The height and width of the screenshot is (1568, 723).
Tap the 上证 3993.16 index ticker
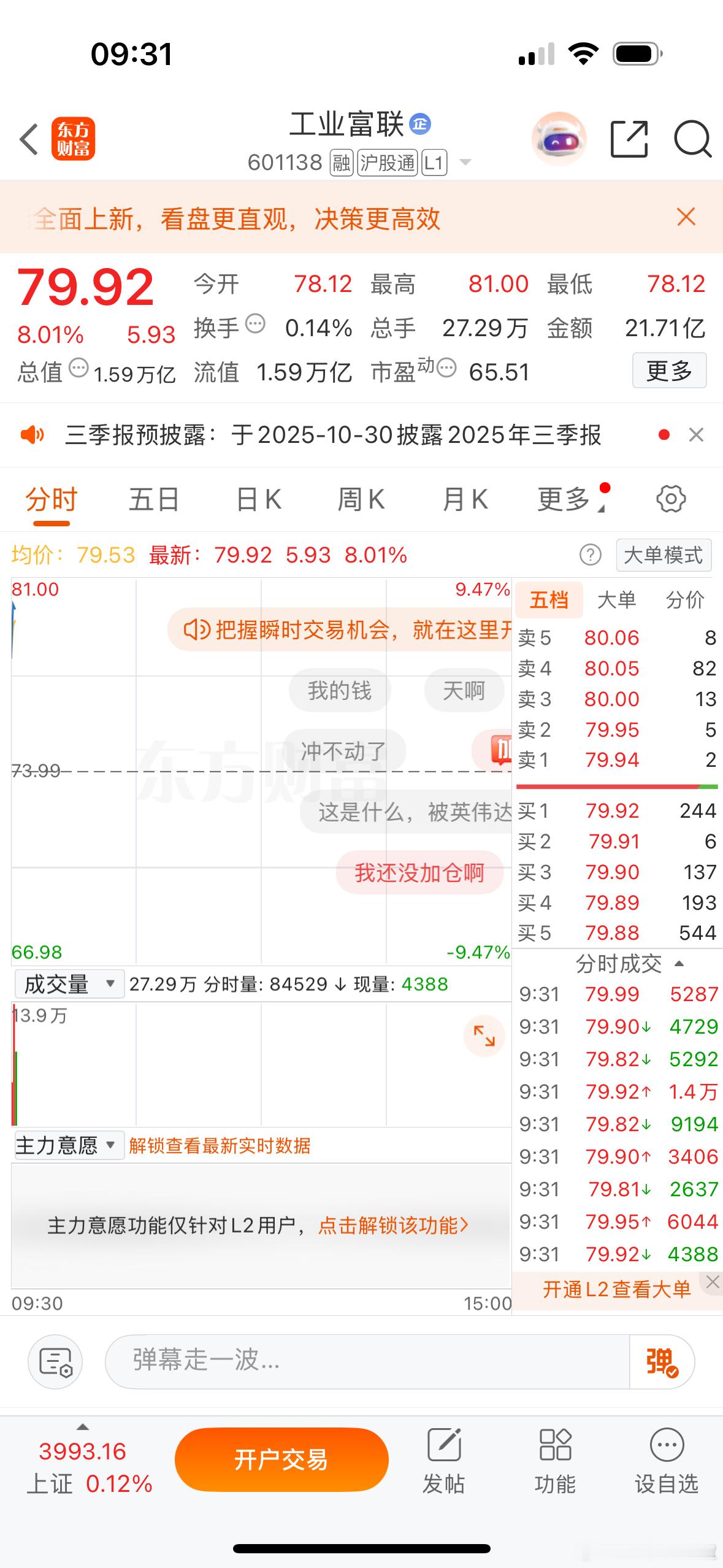click(x=89, y=1467)
